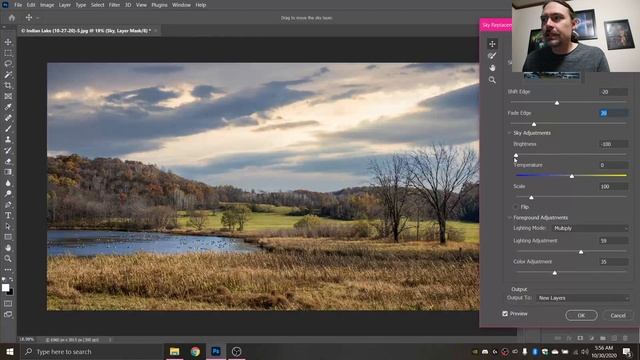Select the Zoom tool in left toolbar
The width and height of the screenshot is (640, 360).
pos(8,258)
